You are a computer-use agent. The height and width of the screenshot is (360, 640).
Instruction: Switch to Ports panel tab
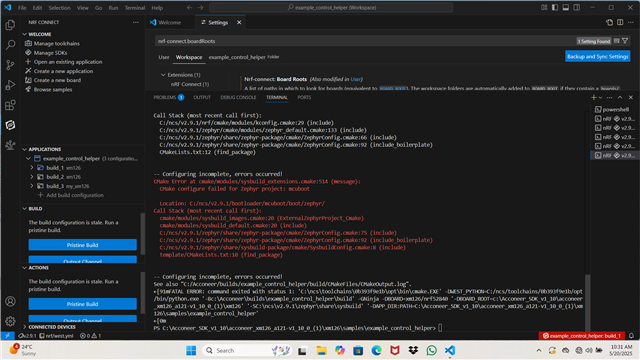[304, 97]
